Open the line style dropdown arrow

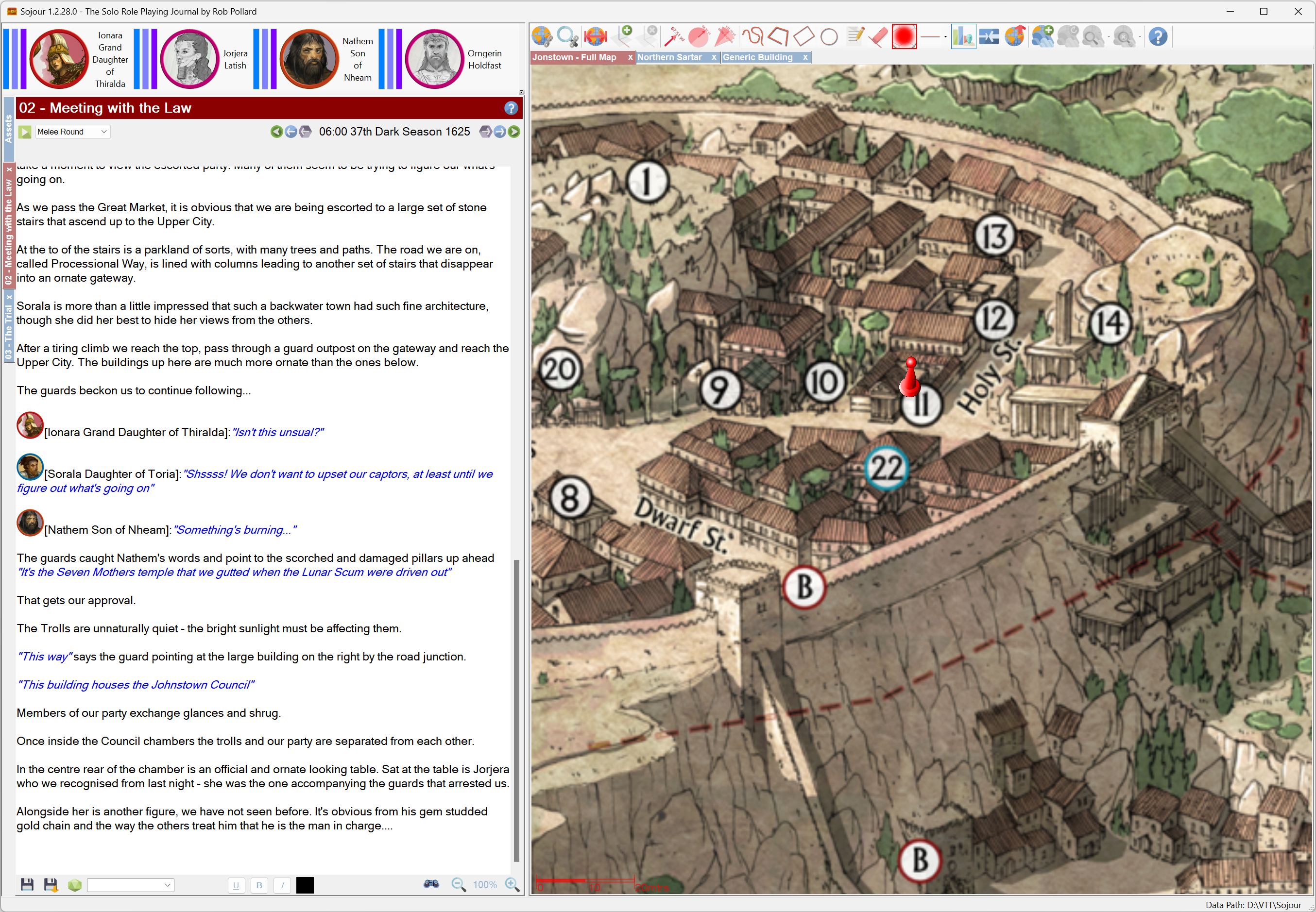click(x=945, y=37)
